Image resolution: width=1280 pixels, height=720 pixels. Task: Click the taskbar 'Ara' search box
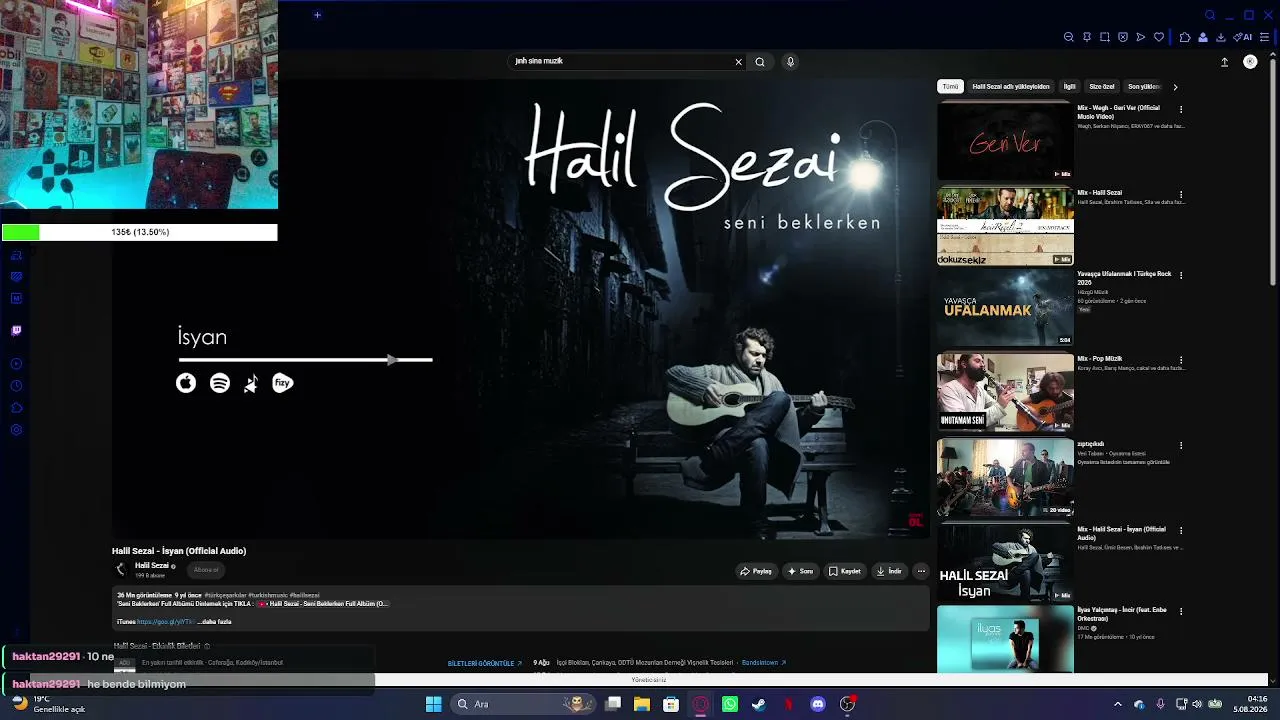522,704
